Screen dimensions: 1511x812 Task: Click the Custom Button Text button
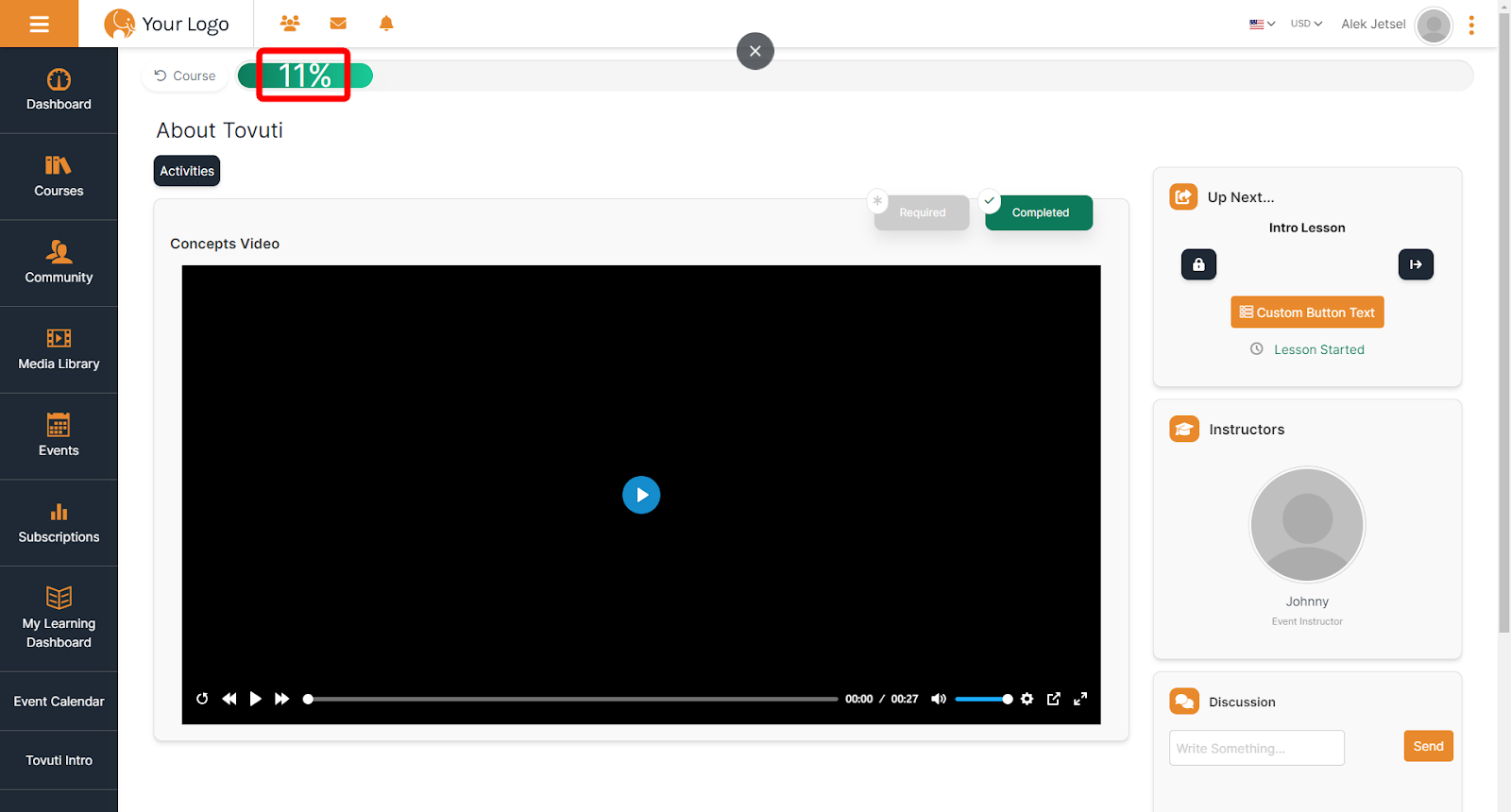coord(1307,313)
